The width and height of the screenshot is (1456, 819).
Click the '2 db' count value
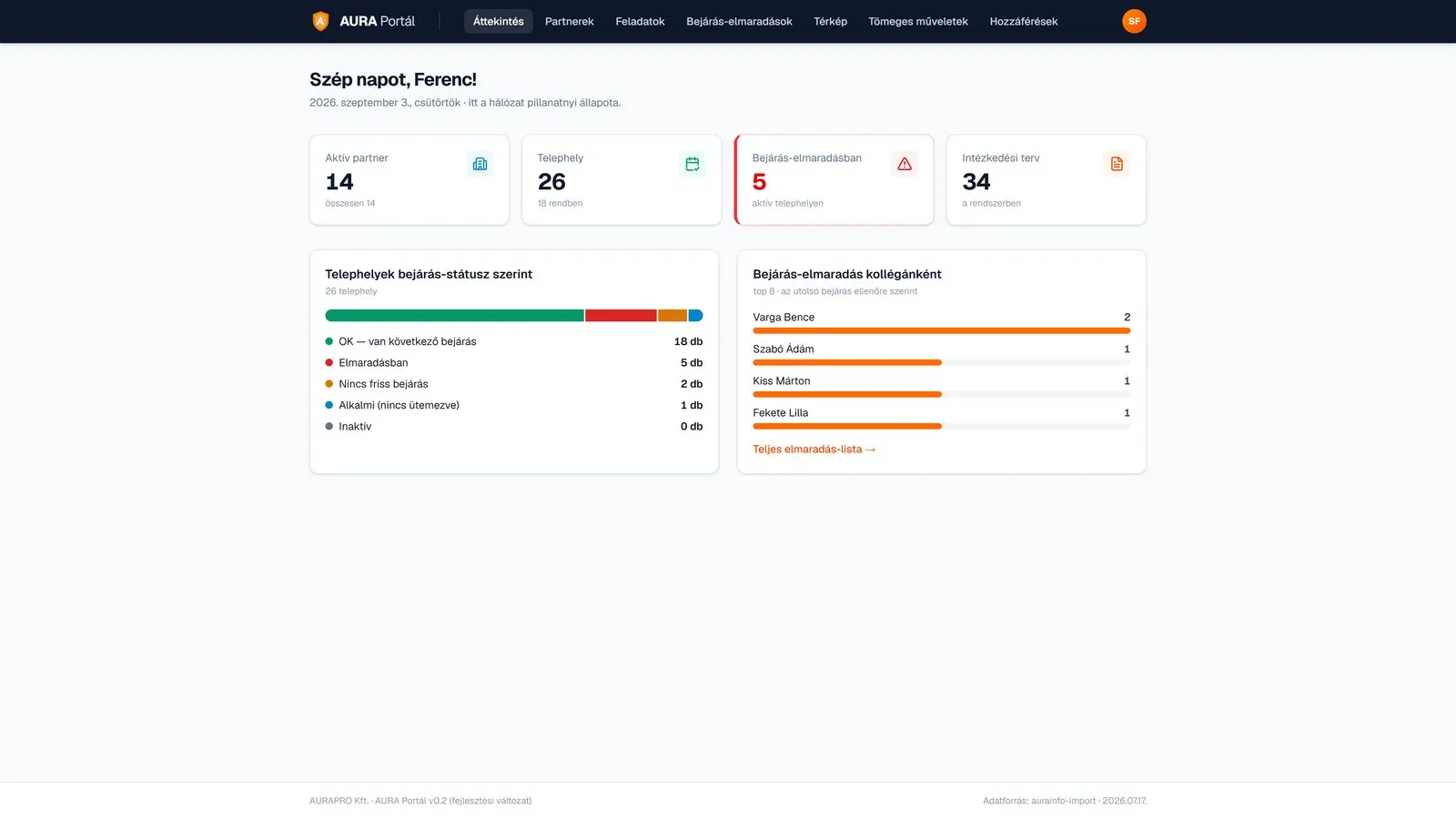692,384
